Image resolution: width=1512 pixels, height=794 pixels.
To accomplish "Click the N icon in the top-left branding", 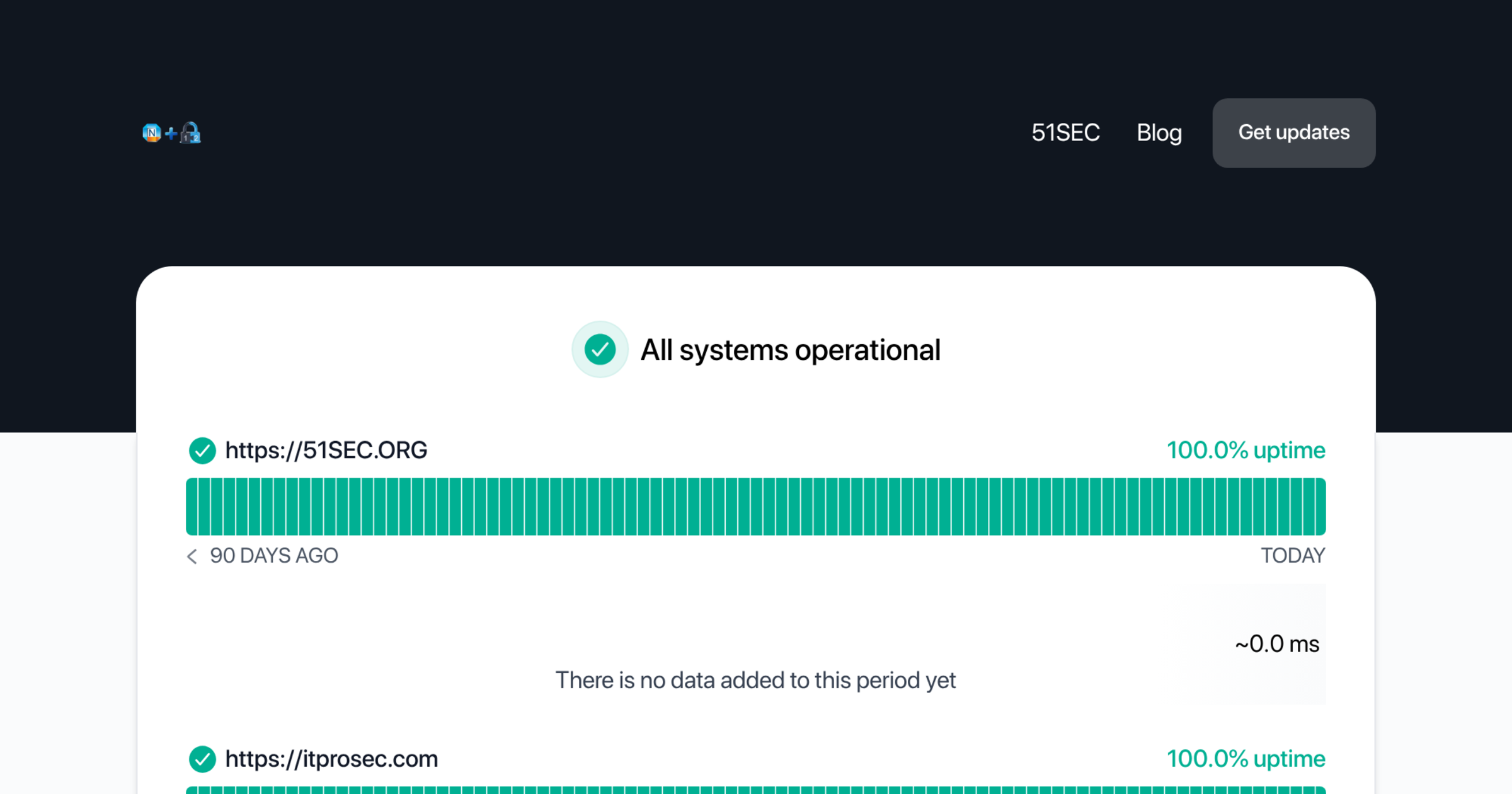I will (x=152, y=133).
